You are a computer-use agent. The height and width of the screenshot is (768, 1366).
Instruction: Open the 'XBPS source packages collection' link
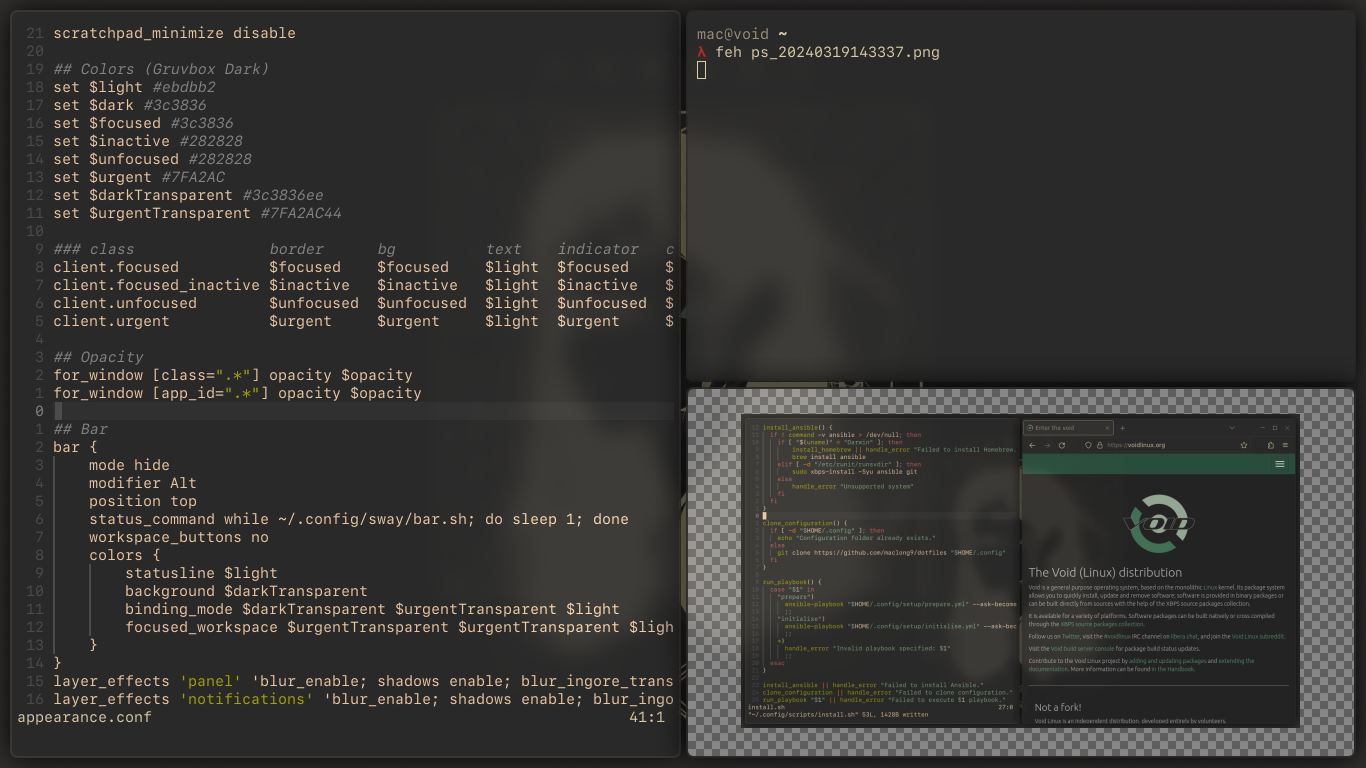tap(1102, 624)
